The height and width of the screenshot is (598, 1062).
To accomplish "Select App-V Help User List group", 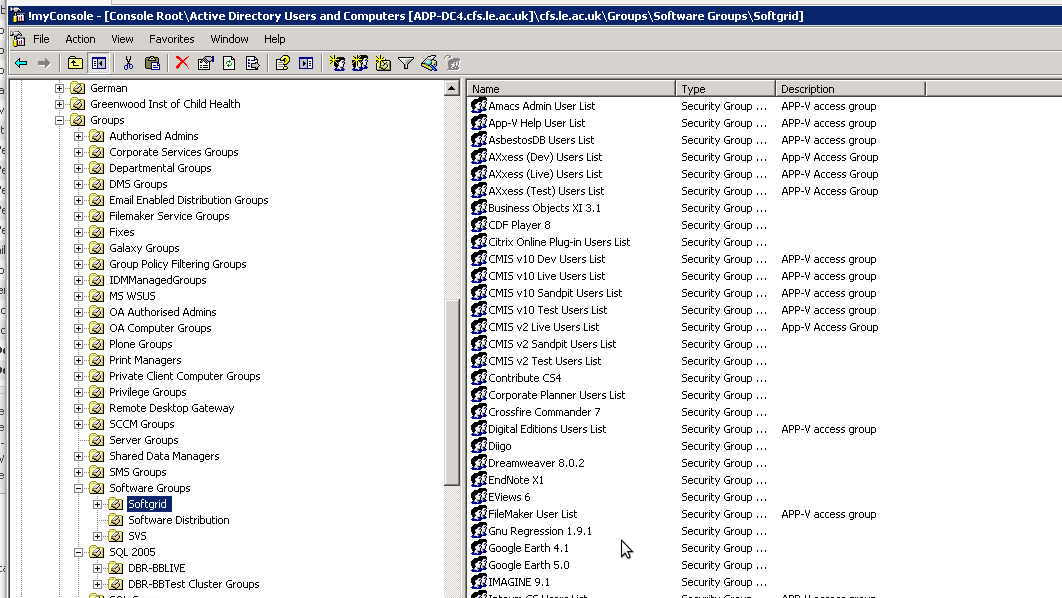I will pos(536,123).
